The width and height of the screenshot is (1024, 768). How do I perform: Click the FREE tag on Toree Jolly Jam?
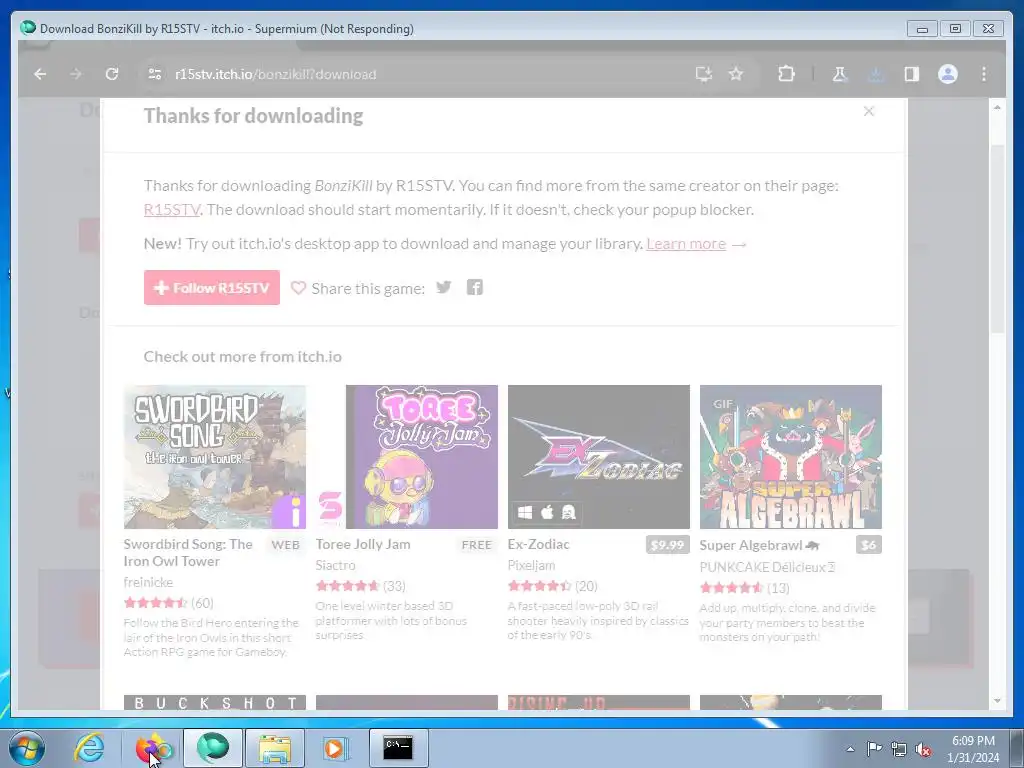[477, 545]
